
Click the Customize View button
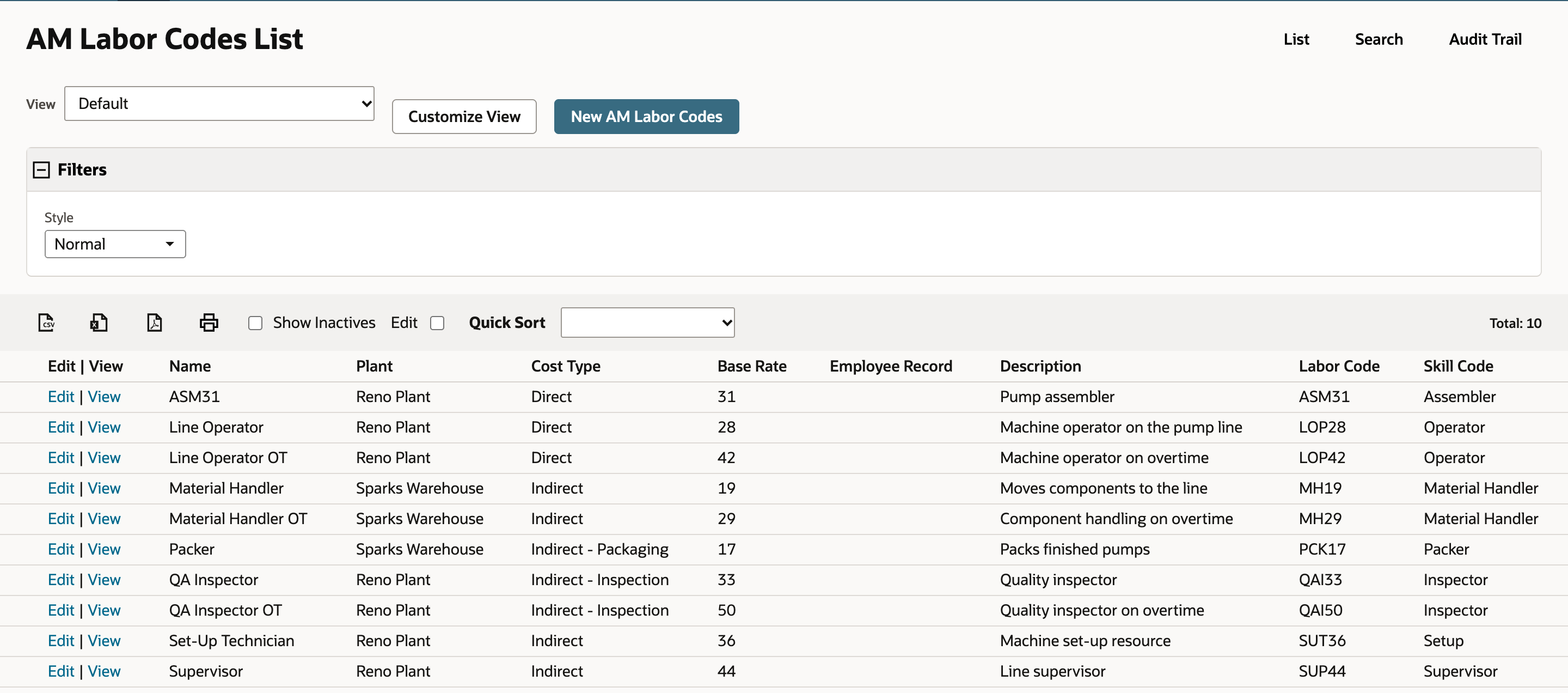pyautogui.click(x=464, y=117)
